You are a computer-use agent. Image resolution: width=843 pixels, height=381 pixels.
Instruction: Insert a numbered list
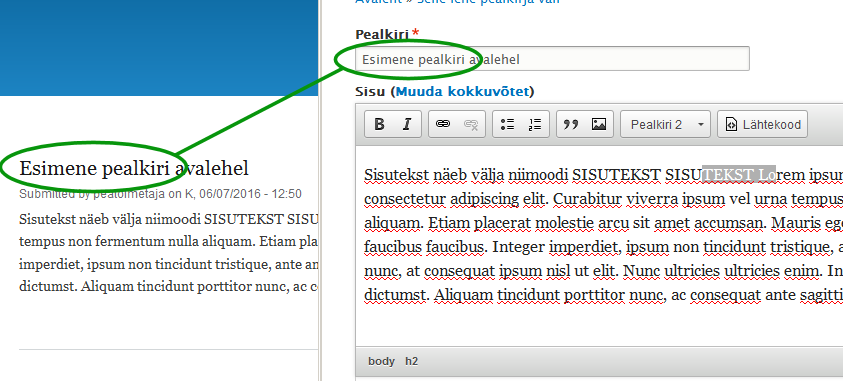pos(535,125)
